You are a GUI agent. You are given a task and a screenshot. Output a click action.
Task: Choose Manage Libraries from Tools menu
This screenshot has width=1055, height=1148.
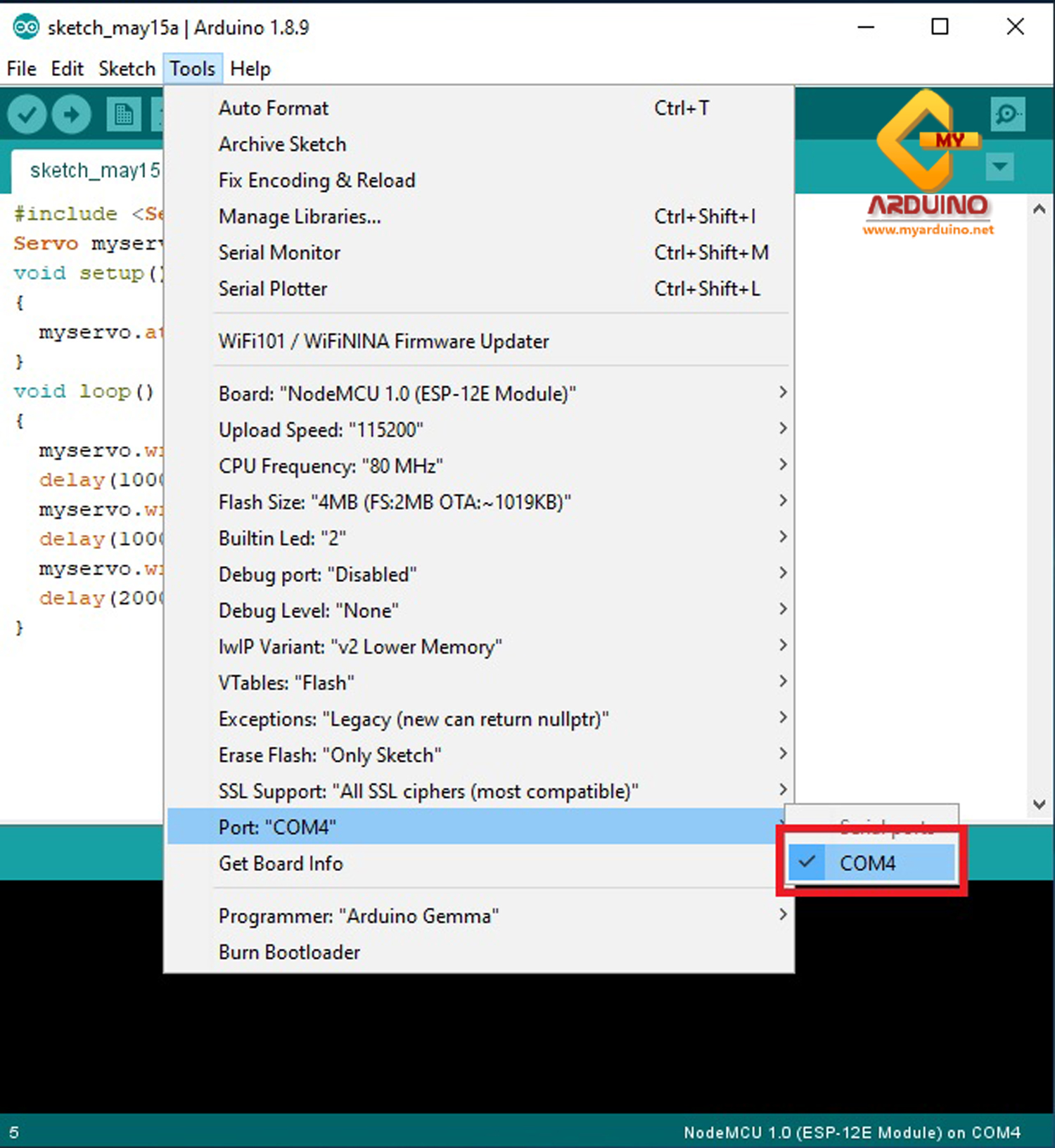click(x=300, y=217)
